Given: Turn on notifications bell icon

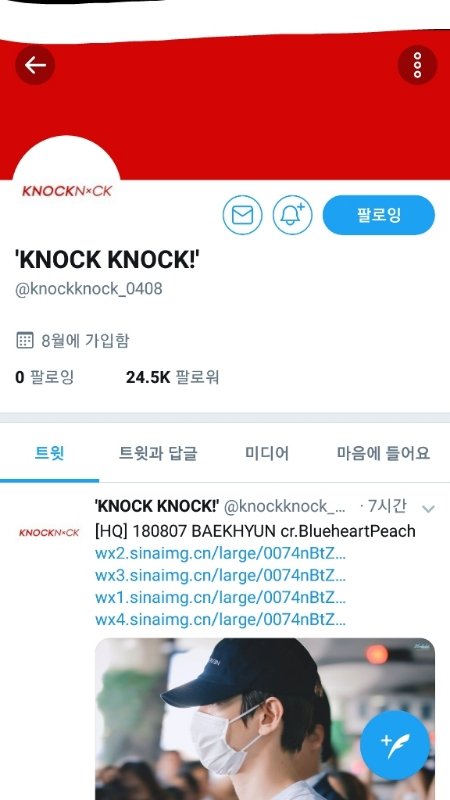Looking at the screenshot, I should [x=292, y=215].
